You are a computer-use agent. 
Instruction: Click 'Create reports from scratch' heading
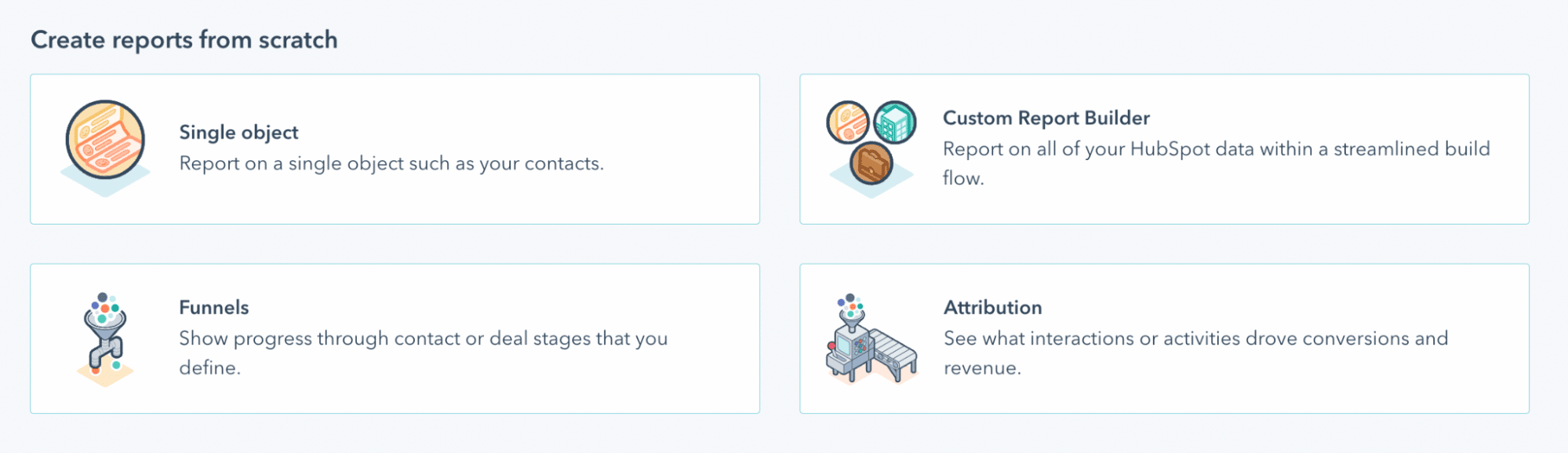click(x=184, y=39)
